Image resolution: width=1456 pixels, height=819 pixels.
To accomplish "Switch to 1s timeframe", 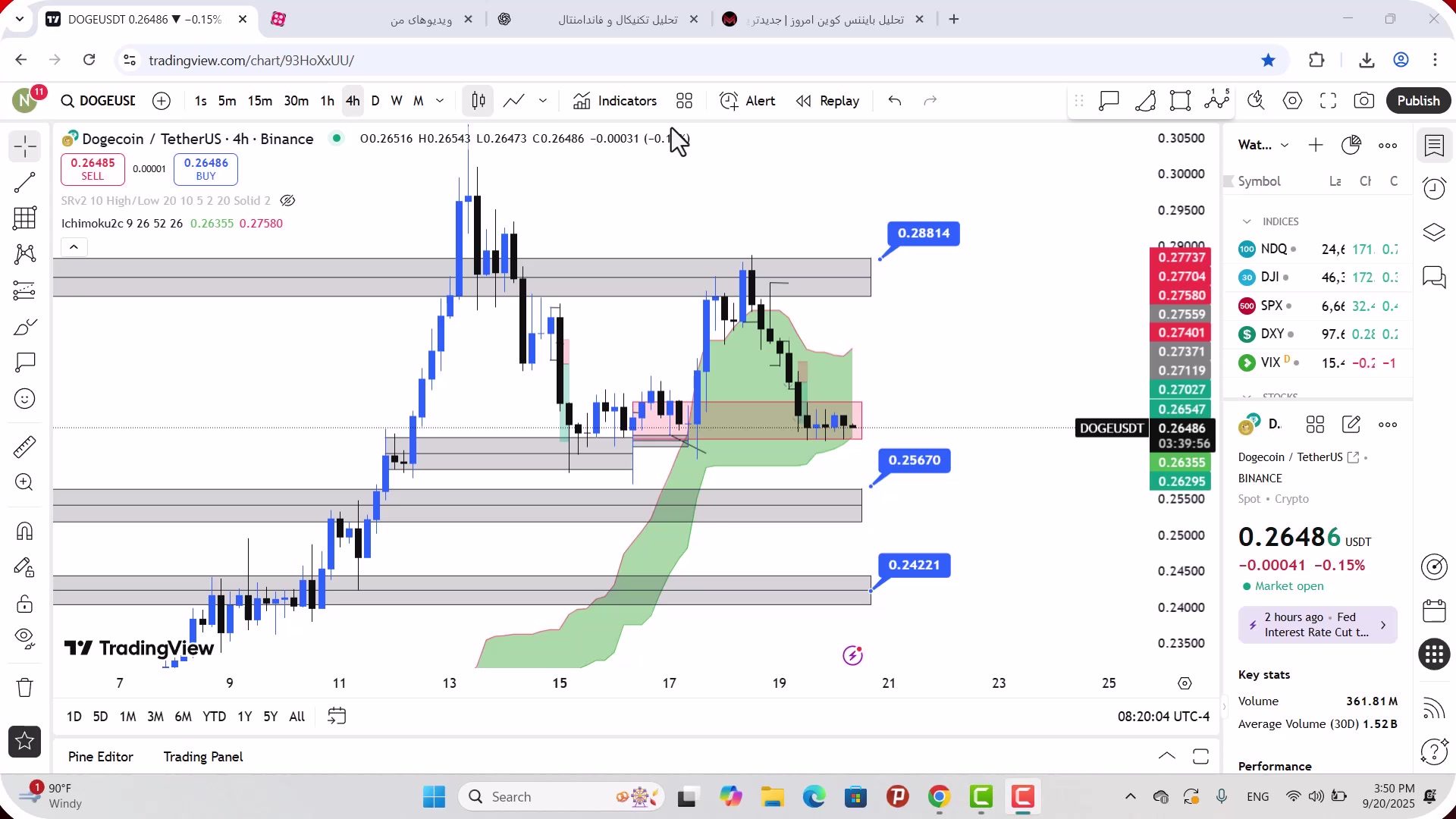I will (200, 101).
